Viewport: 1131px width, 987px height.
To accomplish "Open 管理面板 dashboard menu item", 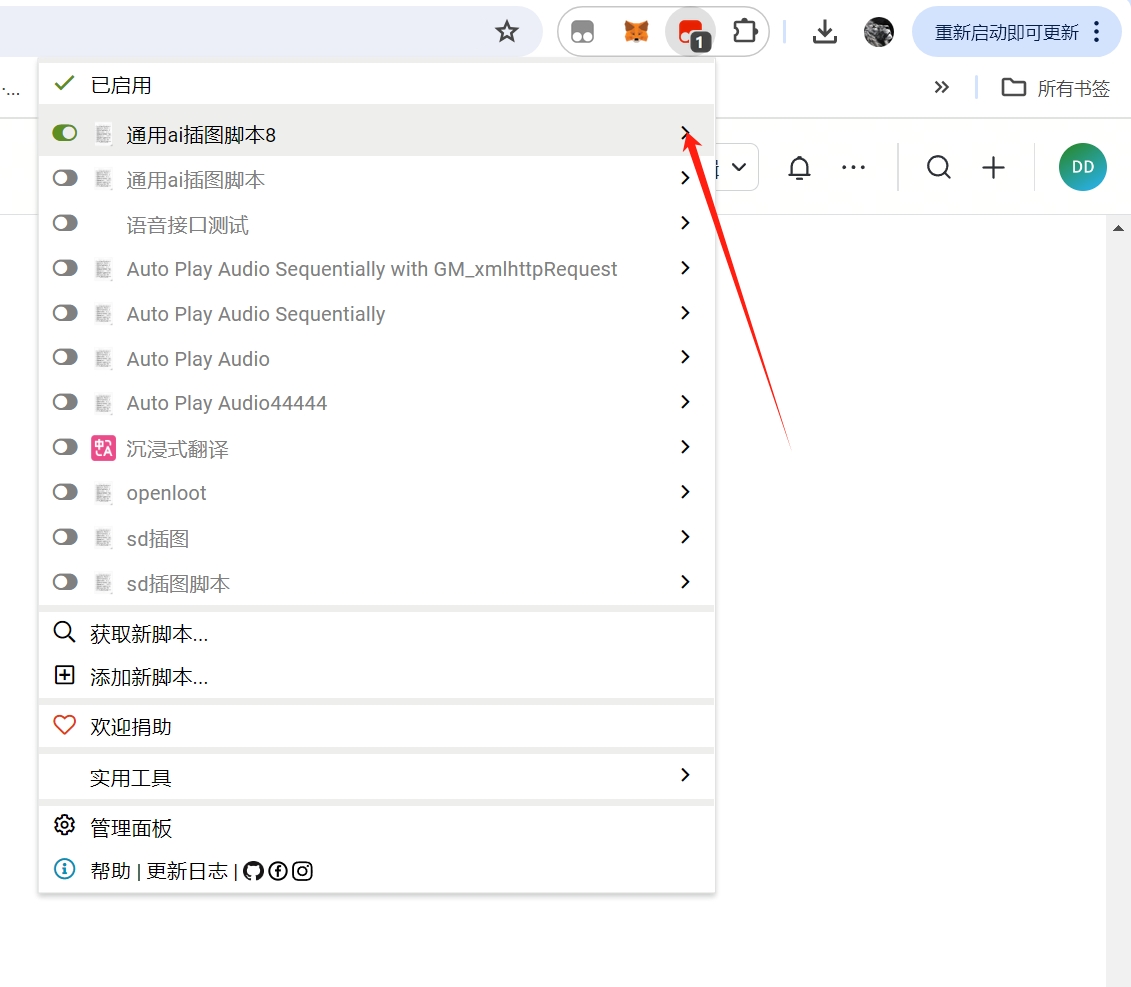I will [131, 828].
